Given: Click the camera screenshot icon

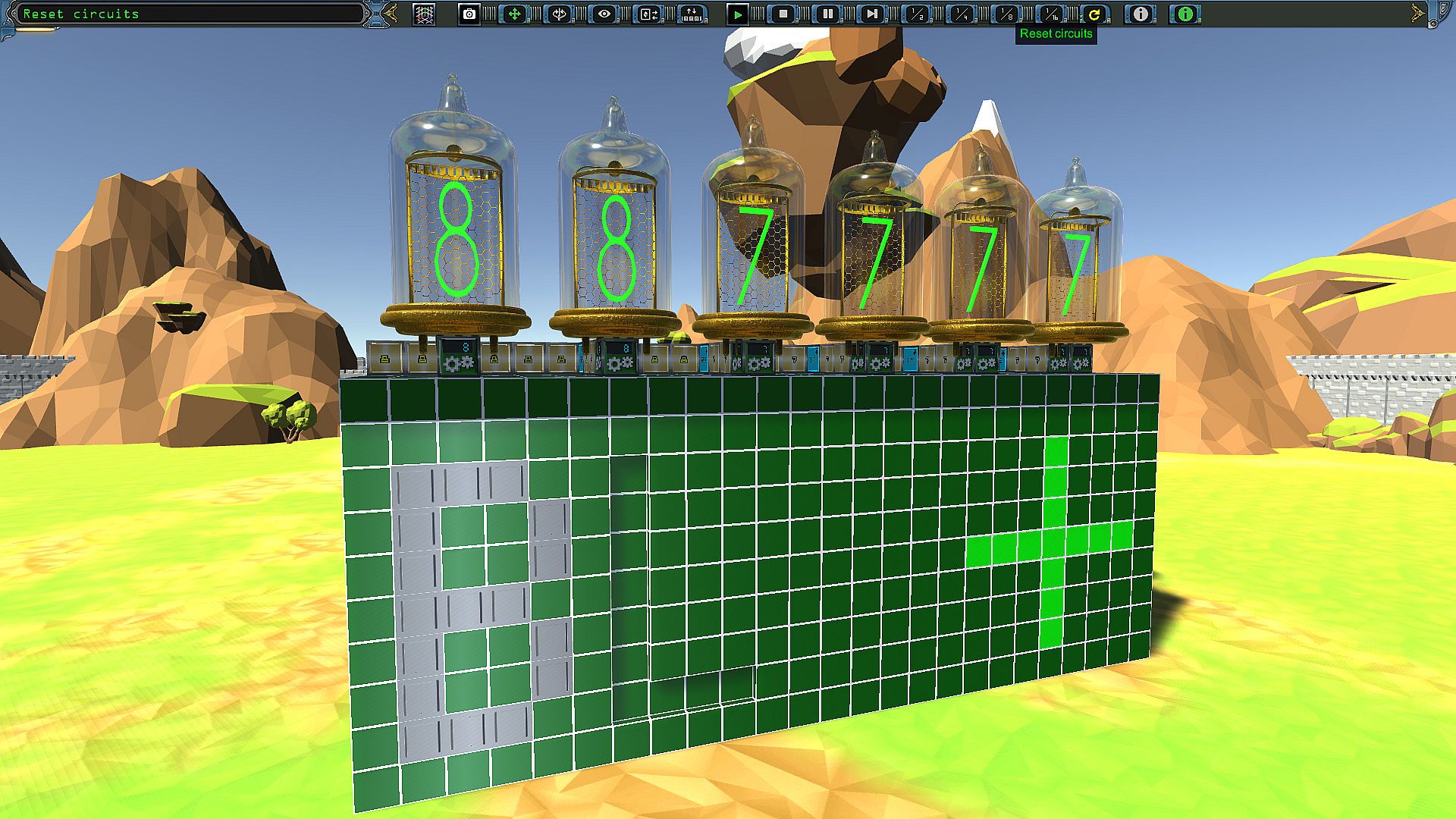Looking at the screenshot, I should [x=469, y=14].
